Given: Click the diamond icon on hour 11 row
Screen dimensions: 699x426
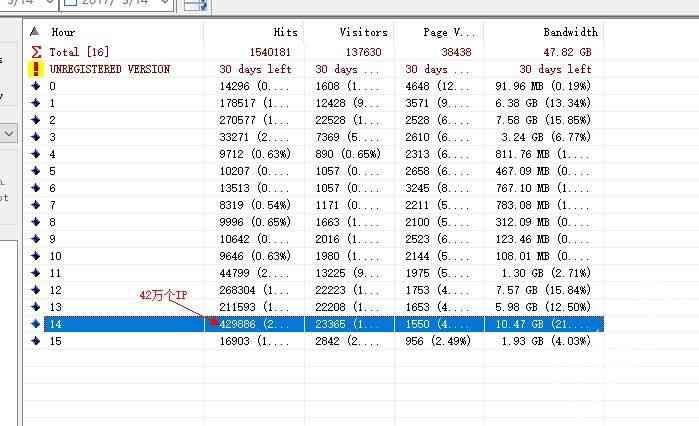Looking at the screenshot, I should pyautogui.click(x=36, y=273).
